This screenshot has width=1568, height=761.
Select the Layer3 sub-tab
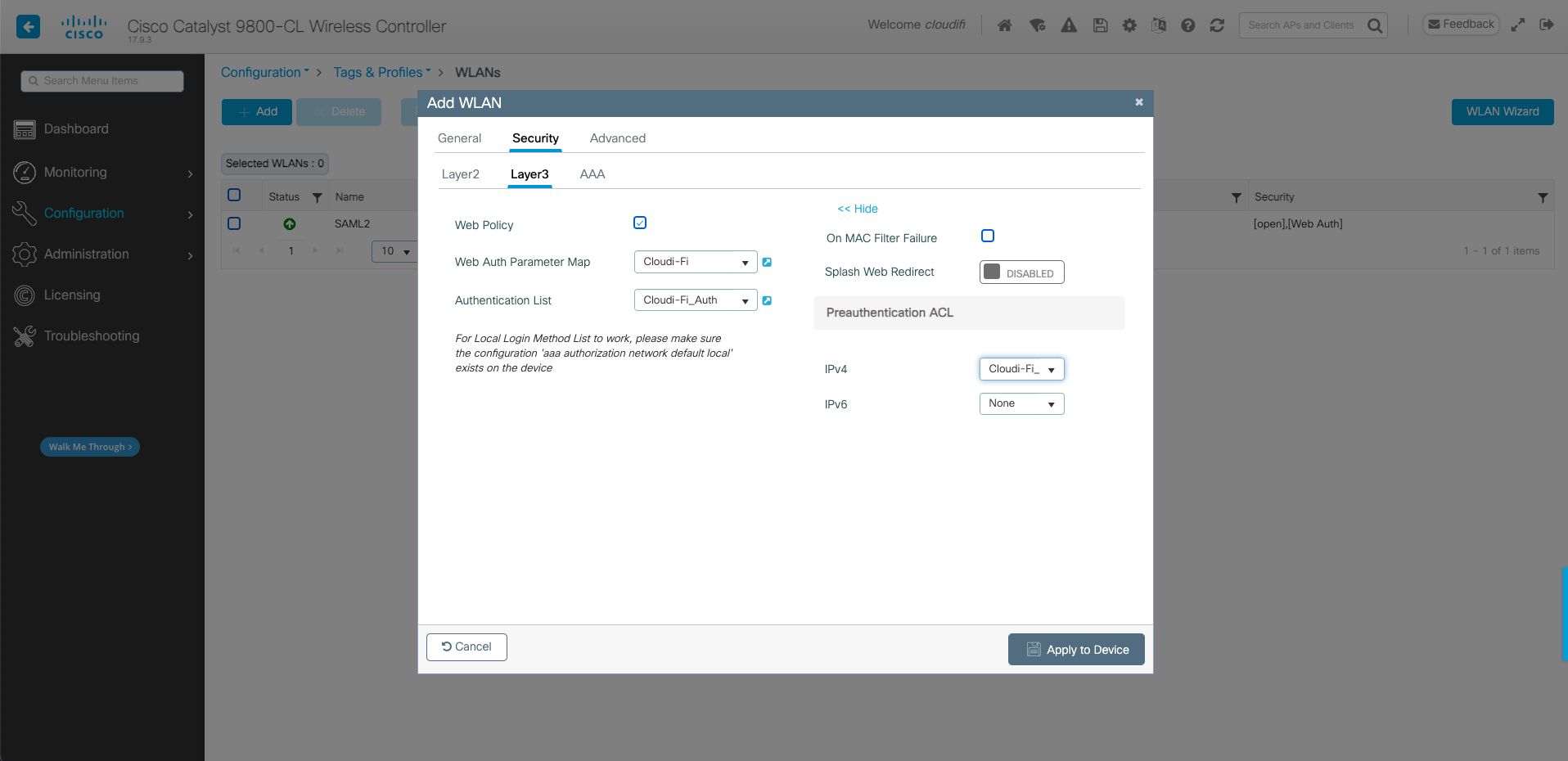[529, 174]
